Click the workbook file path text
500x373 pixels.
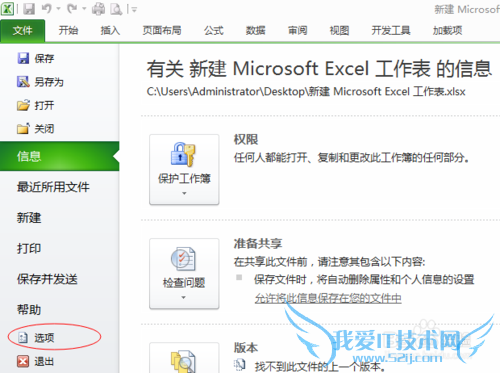point(306,91)
